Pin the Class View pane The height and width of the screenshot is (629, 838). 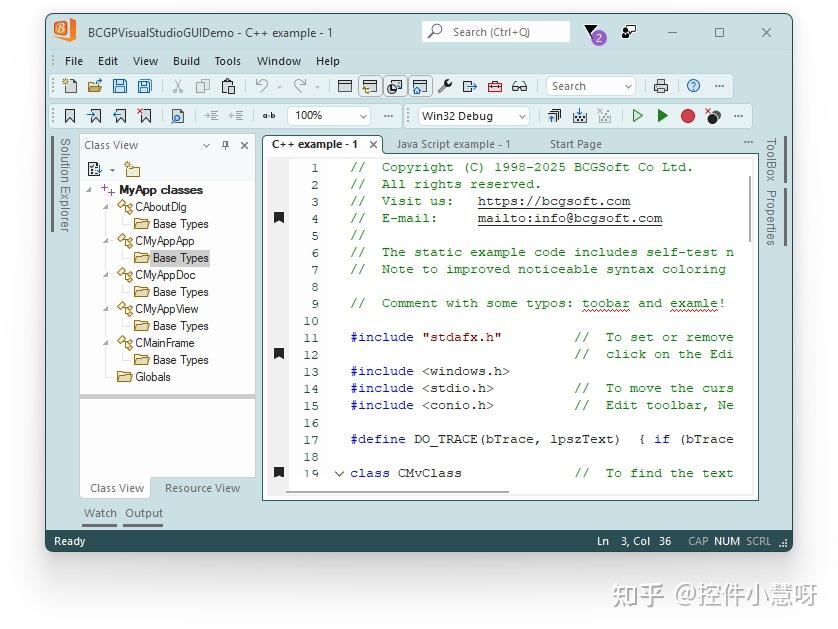coord(226,145)
